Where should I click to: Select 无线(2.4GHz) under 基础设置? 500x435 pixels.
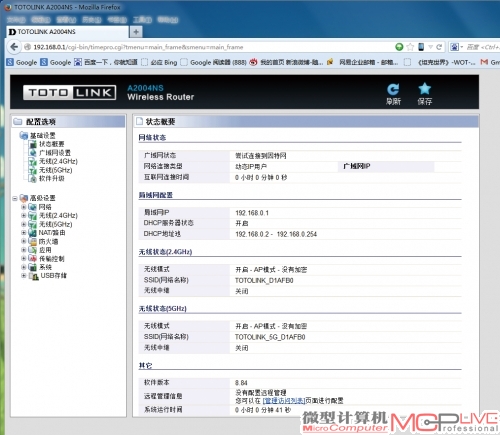[58, 161]
